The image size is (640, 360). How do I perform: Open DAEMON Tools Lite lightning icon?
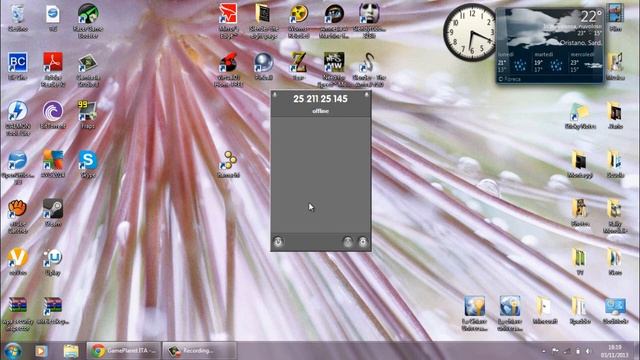pos(18,118)
